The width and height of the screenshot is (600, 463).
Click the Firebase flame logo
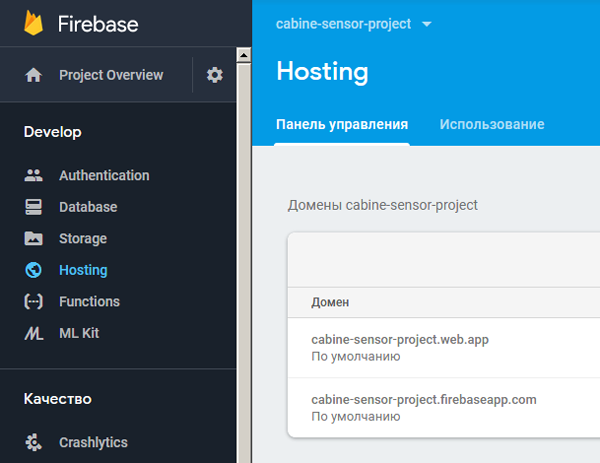[x=33, y=23]
